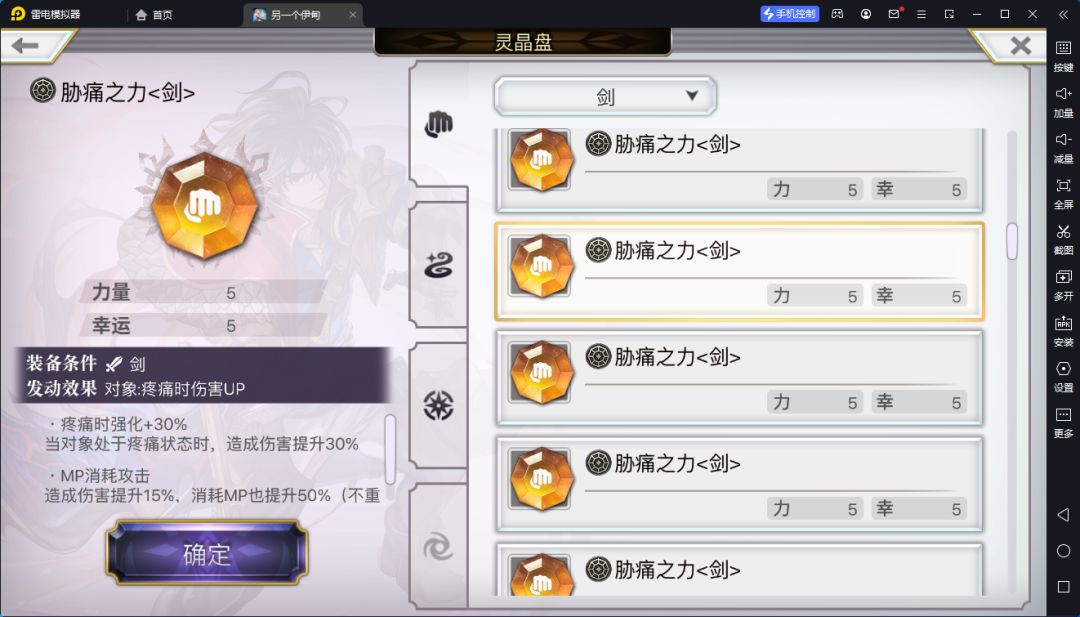
Task: Click the crystal list scrollbar handle
Action: [x=1012, y=241]
